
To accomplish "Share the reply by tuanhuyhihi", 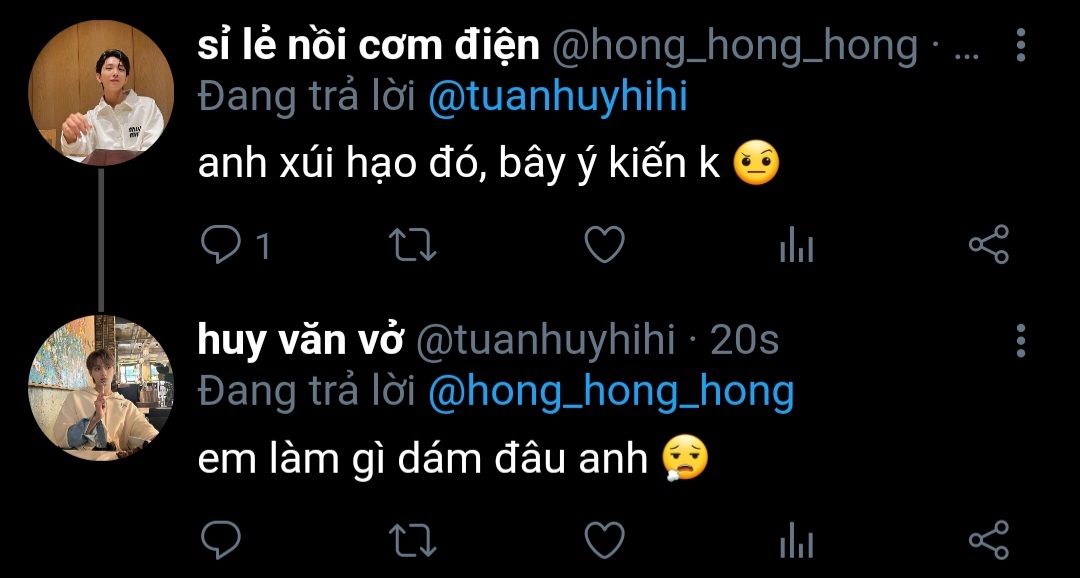I will pyautogui.click(x=988, y=539).
